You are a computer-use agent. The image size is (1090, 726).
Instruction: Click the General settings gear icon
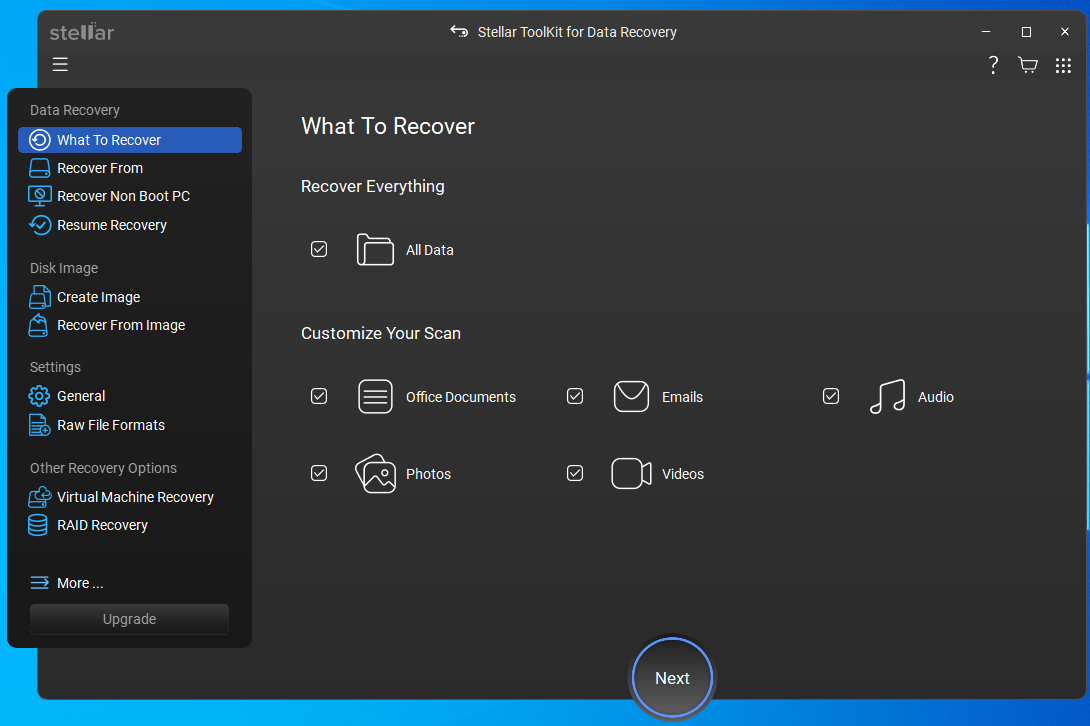click(x=39, y=396)
